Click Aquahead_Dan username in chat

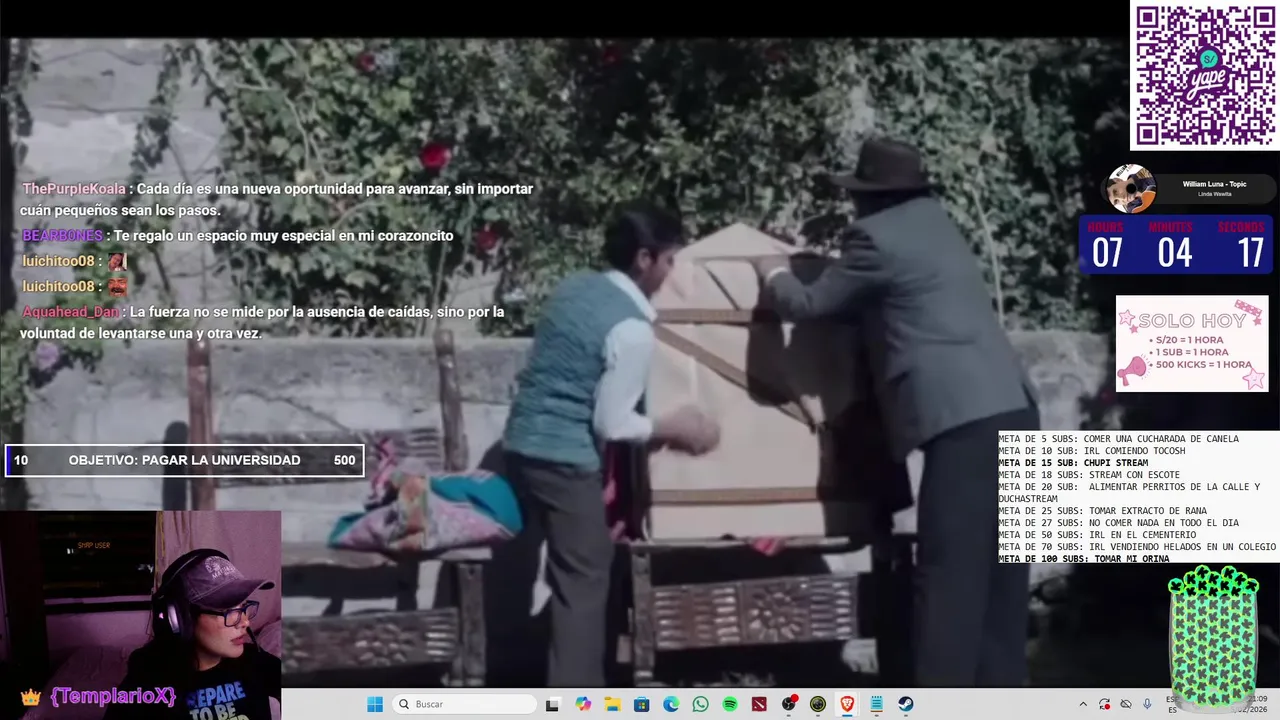(x=70, y=312)
